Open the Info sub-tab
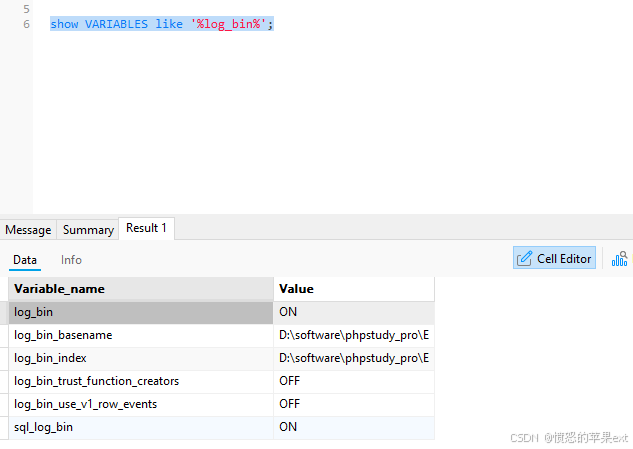This screenshot has height=449, width=633. click(x=71, y=260)
